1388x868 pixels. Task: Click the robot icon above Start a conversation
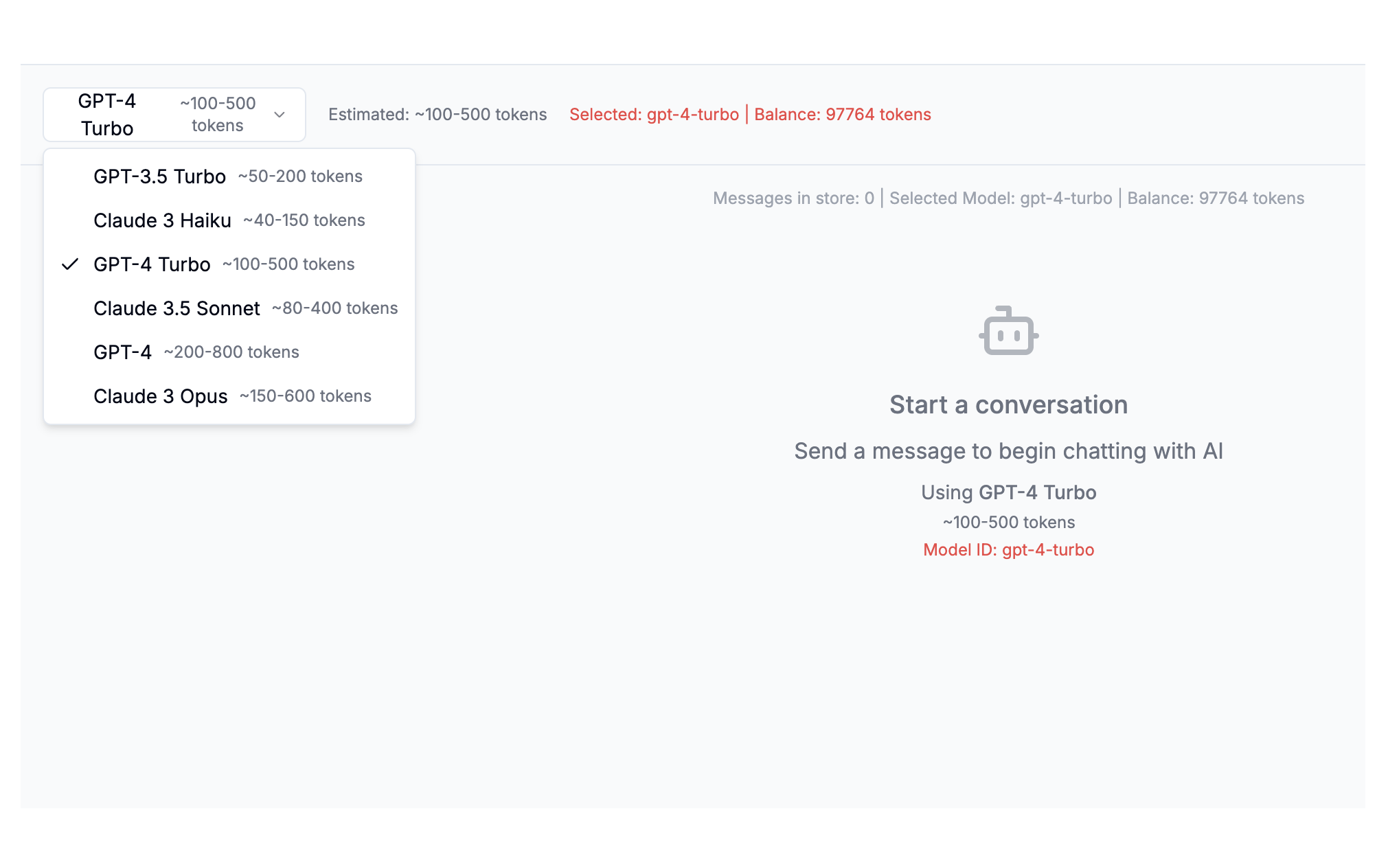(1008, 330)
